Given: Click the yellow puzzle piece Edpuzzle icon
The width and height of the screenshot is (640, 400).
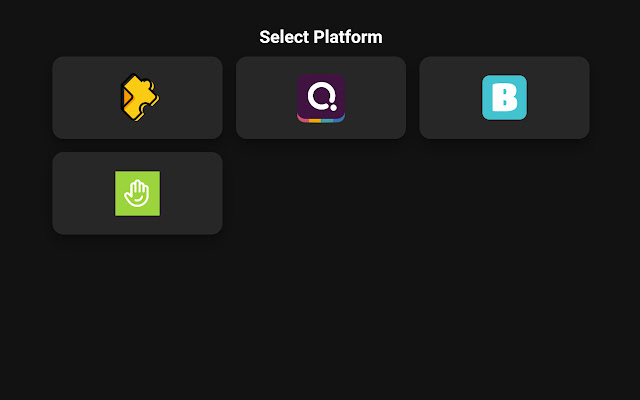Looking at the screenshot, I should pyautogui.click(x=138, y=97).
